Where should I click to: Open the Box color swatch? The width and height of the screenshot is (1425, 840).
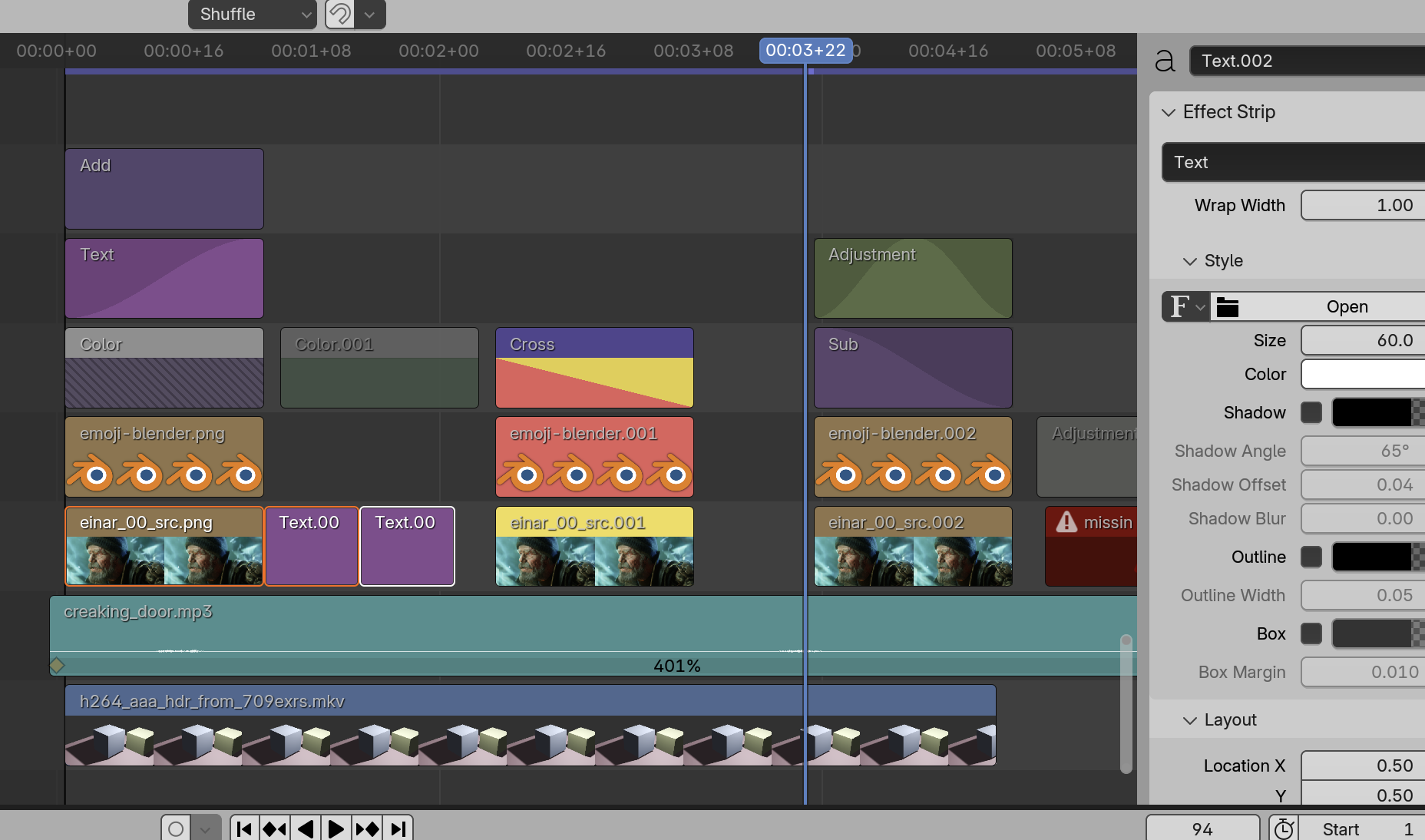tap(1378, 633)
